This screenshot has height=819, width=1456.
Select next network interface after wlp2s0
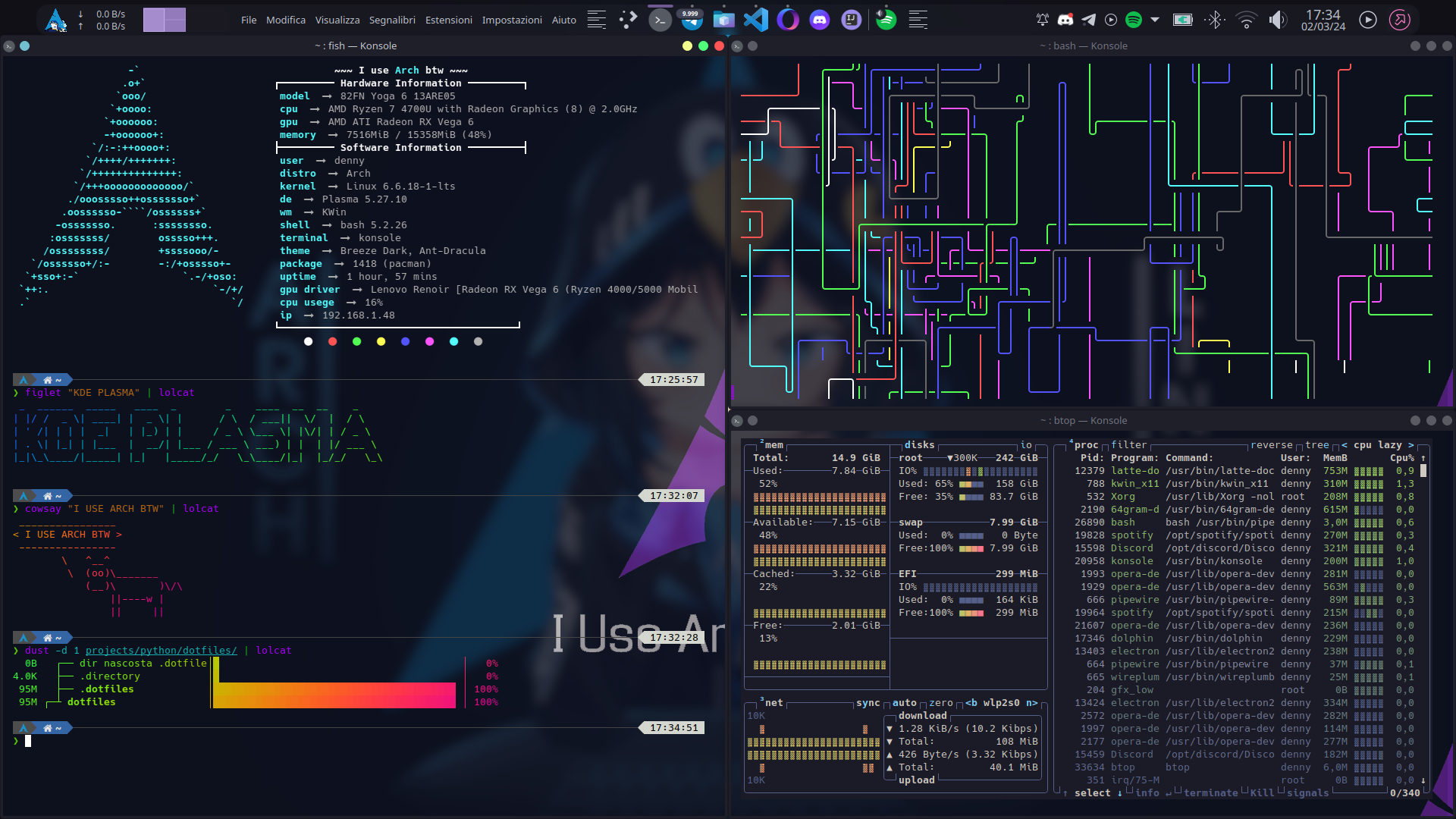(x=1031, y=703)
